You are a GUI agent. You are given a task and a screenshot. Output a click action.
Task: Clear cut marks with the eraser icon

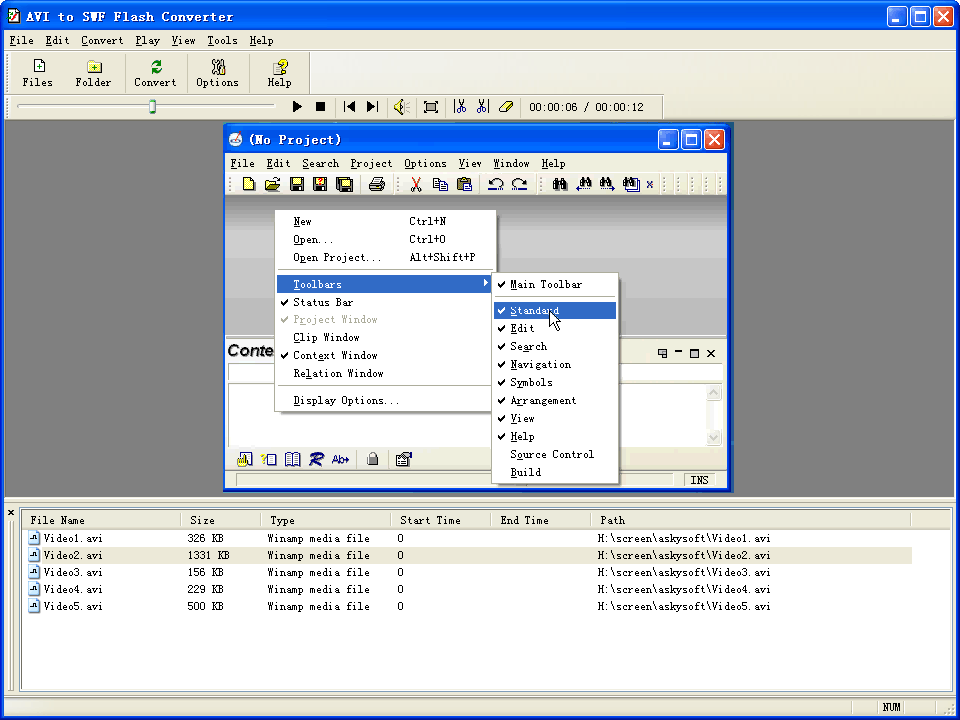[x=506, y=107]
